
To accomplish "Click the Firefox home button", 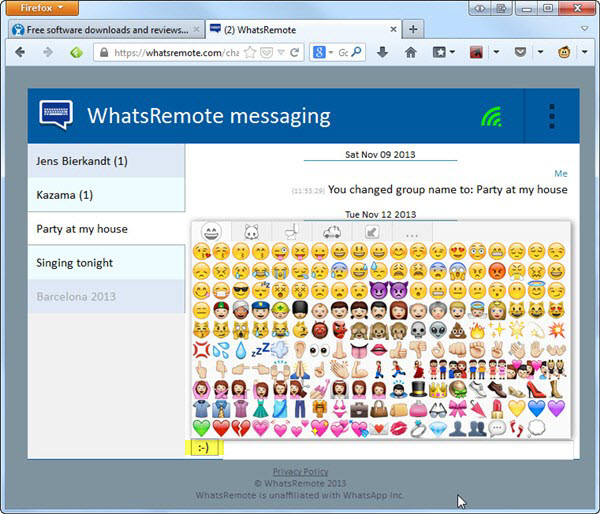I will pyautogui.click(x=410, y=52).
